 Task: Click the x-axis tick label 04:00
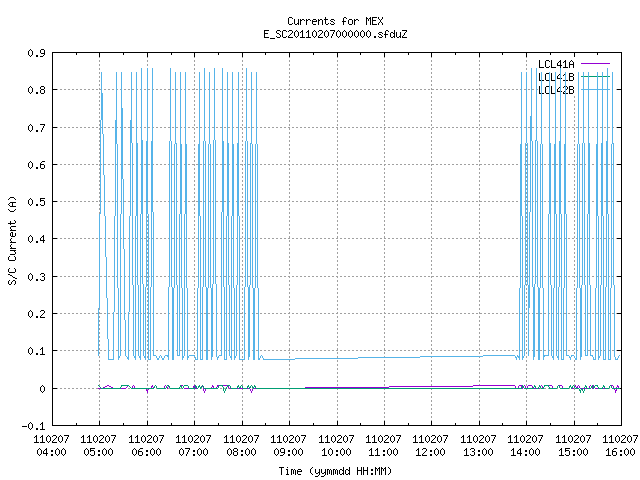51,452
